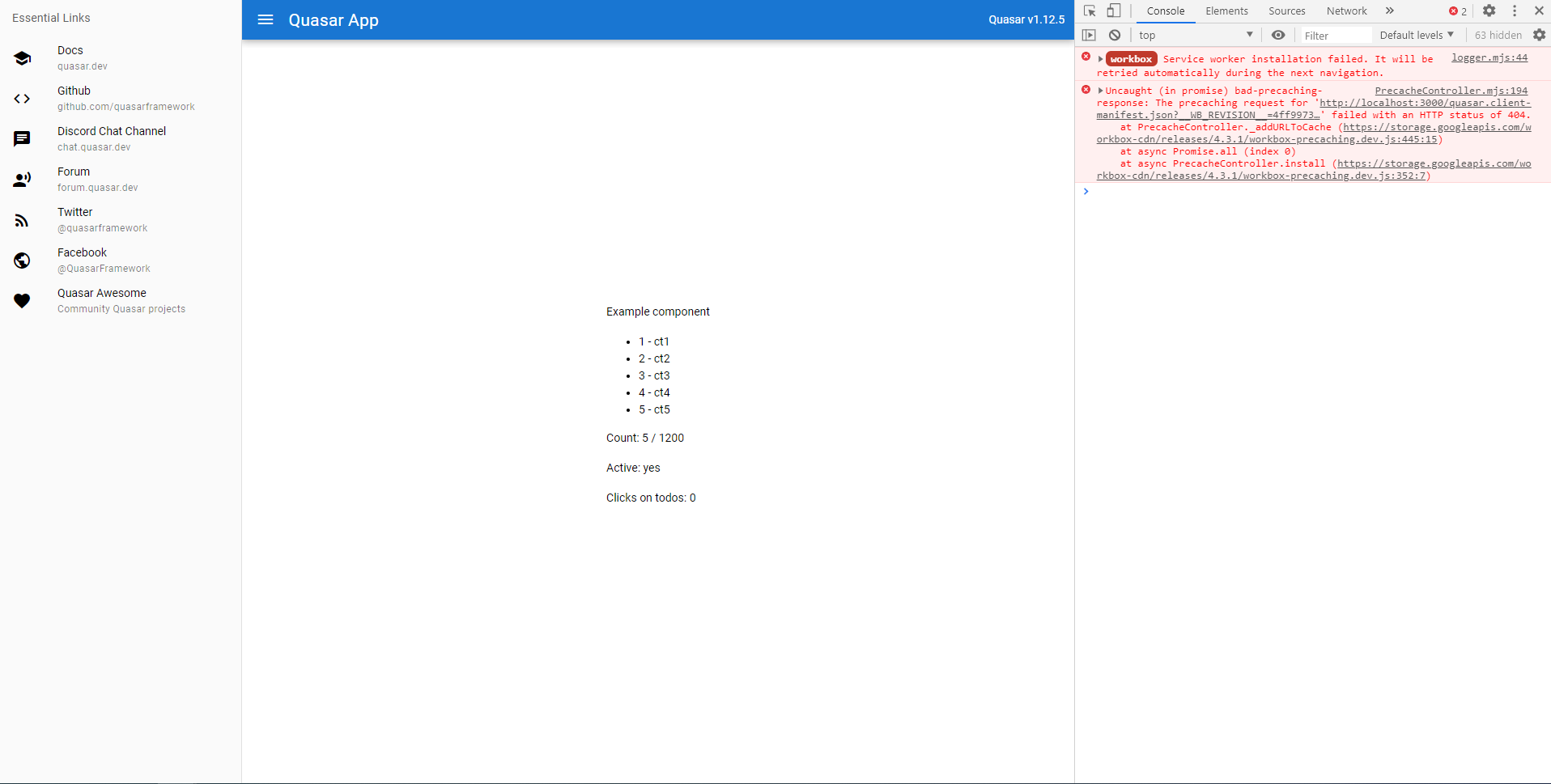Click the '1 - ct1' todo item
Screen dimensions: 1551x784
coord(654,341)
